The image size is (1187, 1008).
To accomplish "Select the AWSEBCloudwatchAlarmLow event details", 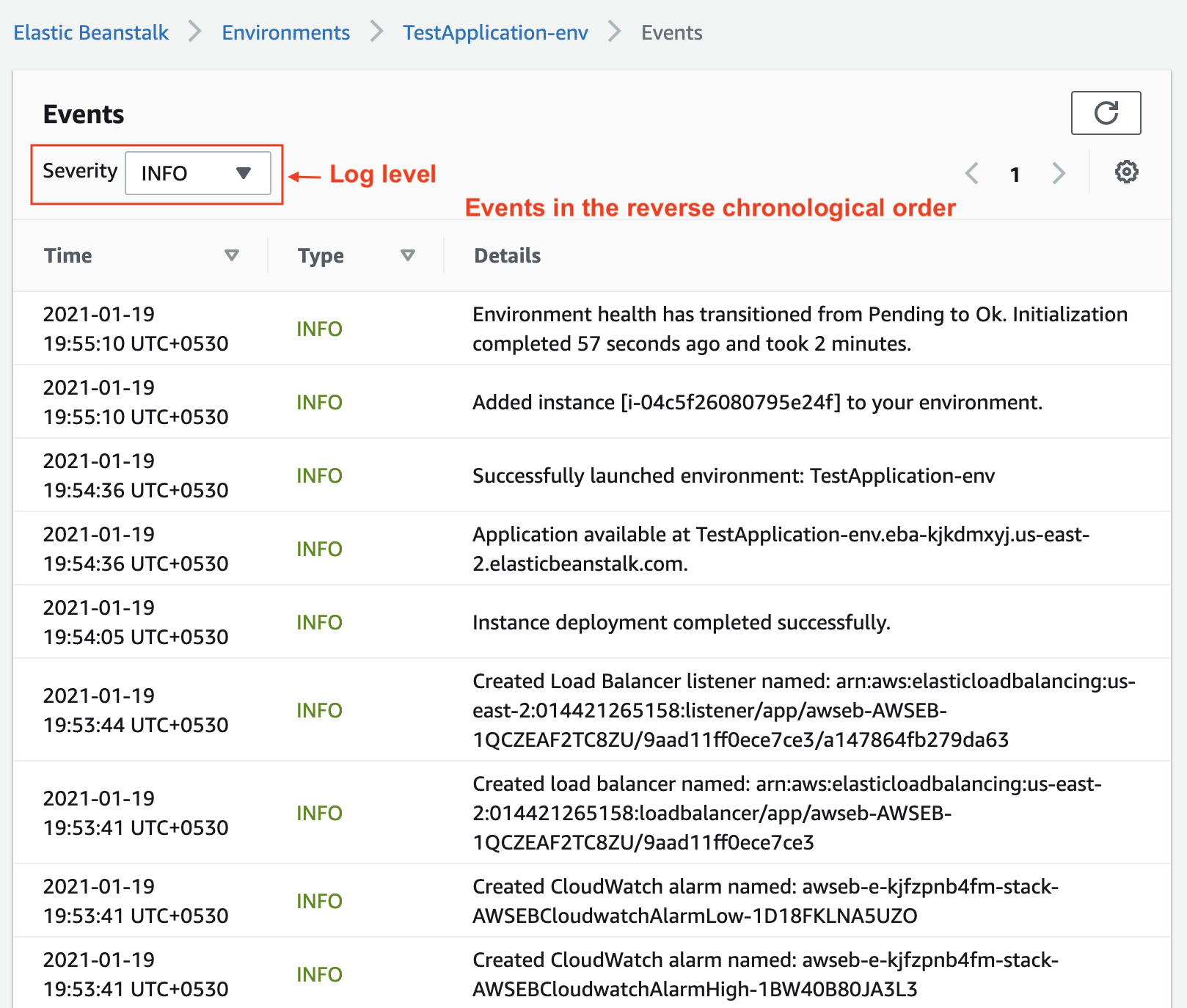I will [x=765, y=901].
